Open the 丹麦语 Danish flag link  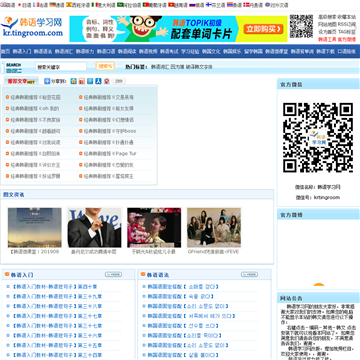253,5
